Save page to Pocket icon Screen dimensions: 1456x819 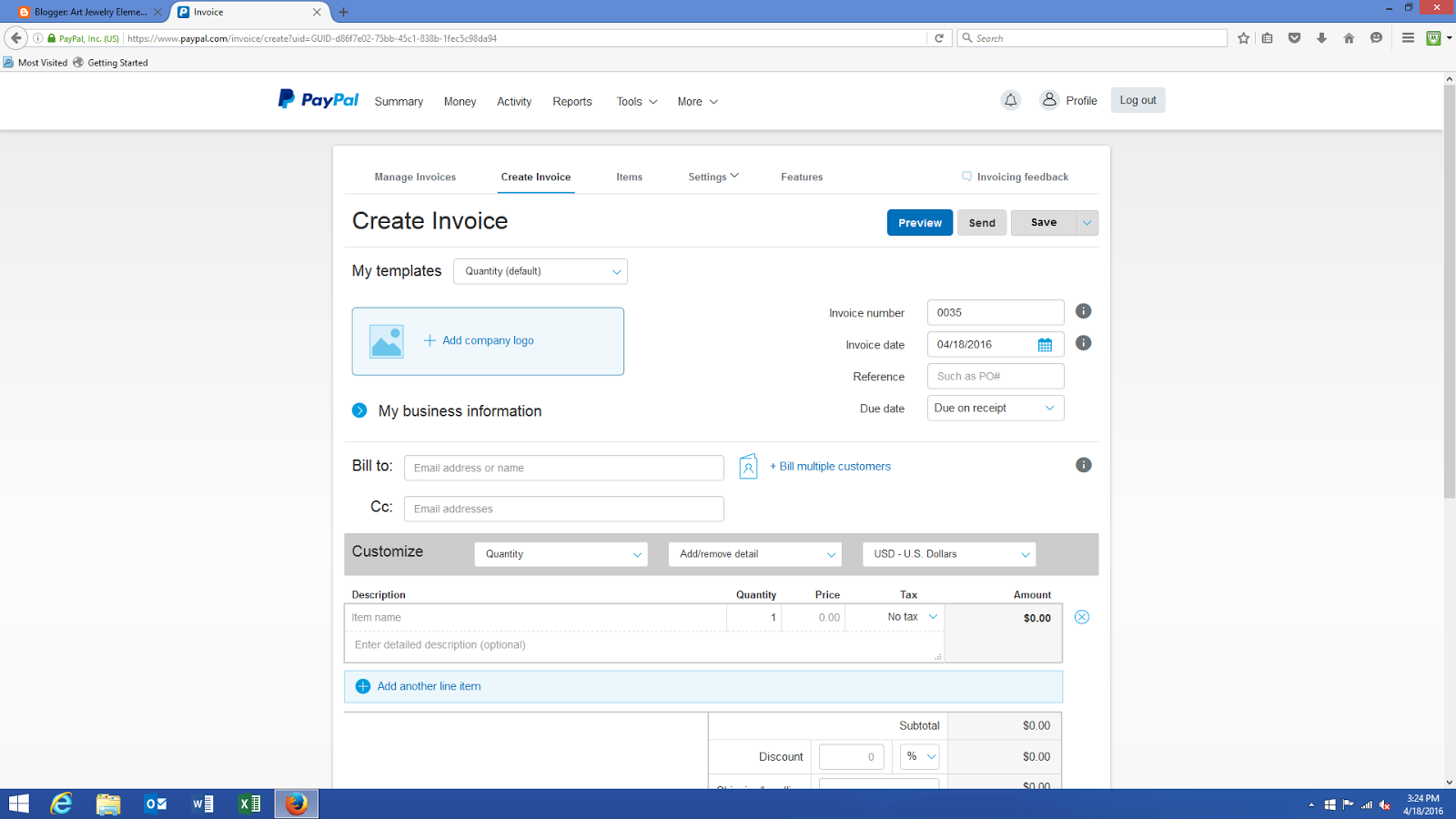pyautogui.click(x=1294, y=38)
